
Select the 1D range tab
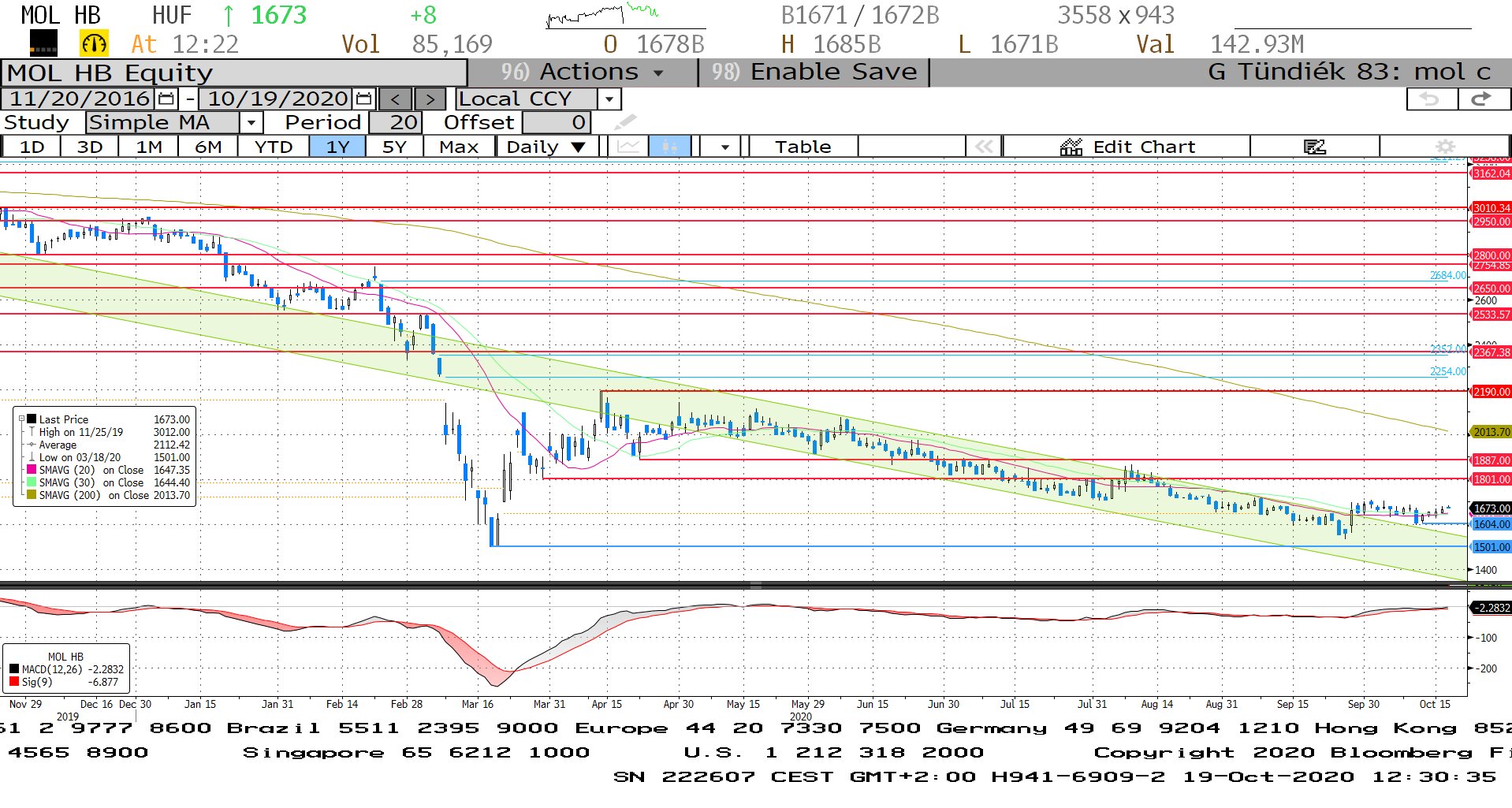coord(32,147)
